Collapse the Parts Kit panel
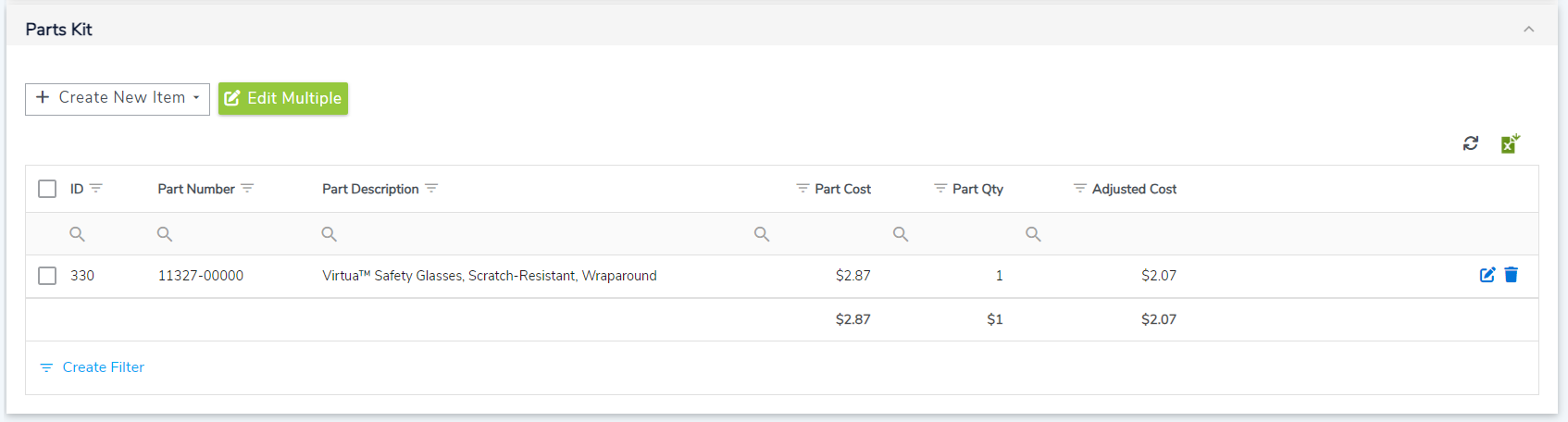This screenshot has height=422, width=1568. (x=1529, y=30)
